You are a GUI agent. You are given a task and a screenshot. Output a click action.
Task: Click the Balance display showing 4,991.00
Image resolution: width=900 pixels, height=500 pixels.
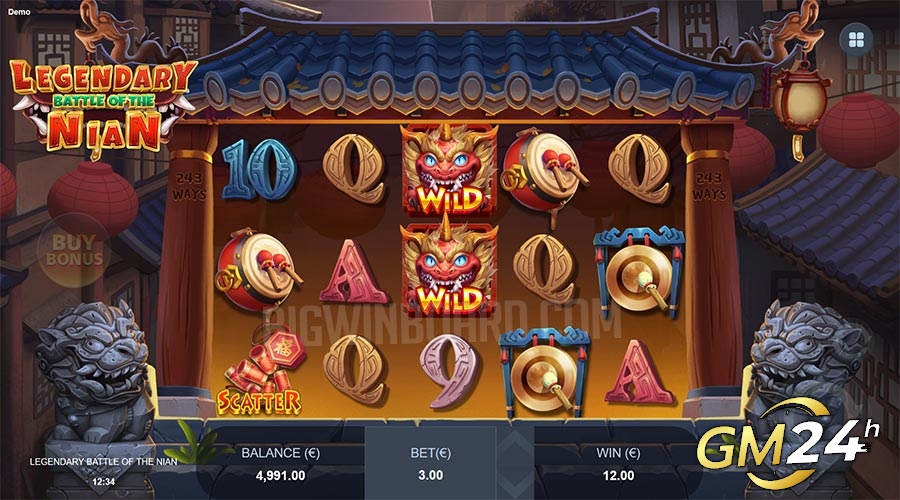click(x=280, y=464)
